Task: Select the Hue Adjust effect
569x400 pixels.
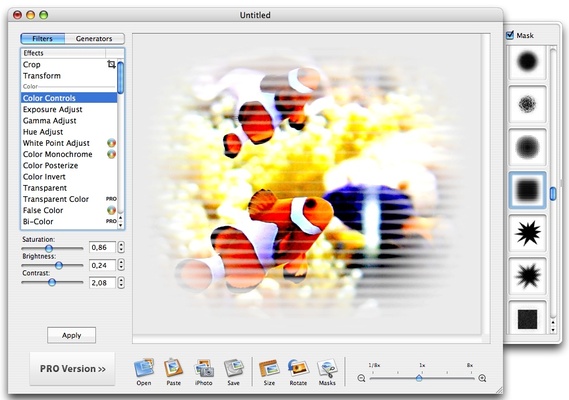Action: coord(69,132)
